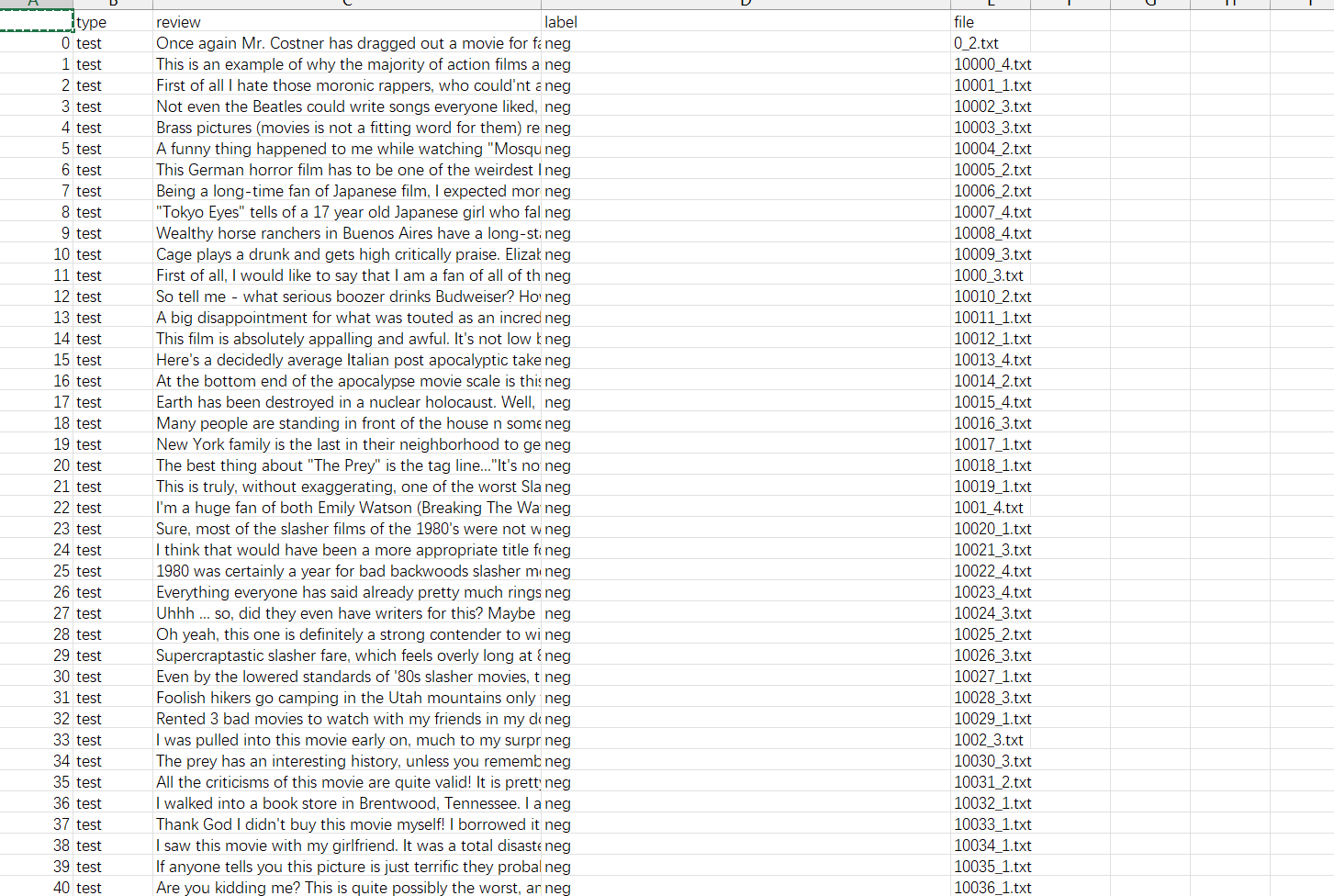Click review starting 'Uhhh ... so, did they'
This screenshot has width=1334, height=896.
coord(347,613)
